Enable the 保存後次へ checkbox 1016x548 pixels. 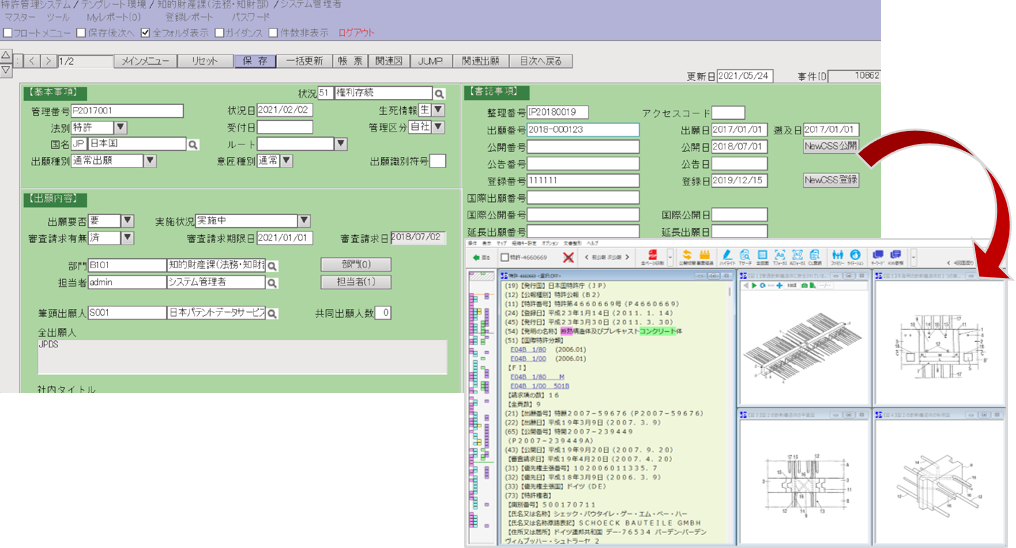coord(81,32)
